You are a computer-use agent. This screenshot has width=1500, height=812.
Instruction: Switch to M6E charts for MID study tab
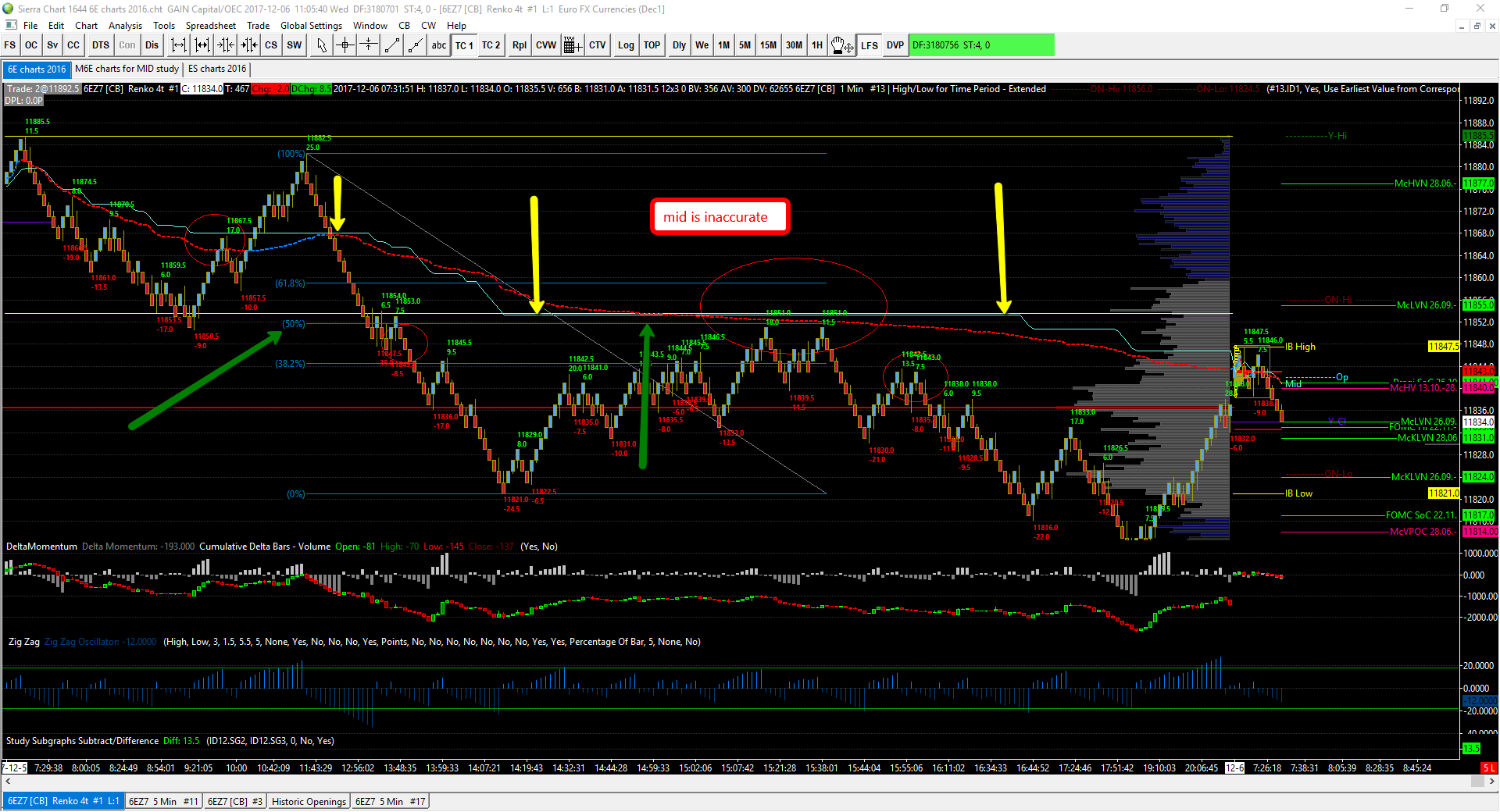[x=127, y=69]
